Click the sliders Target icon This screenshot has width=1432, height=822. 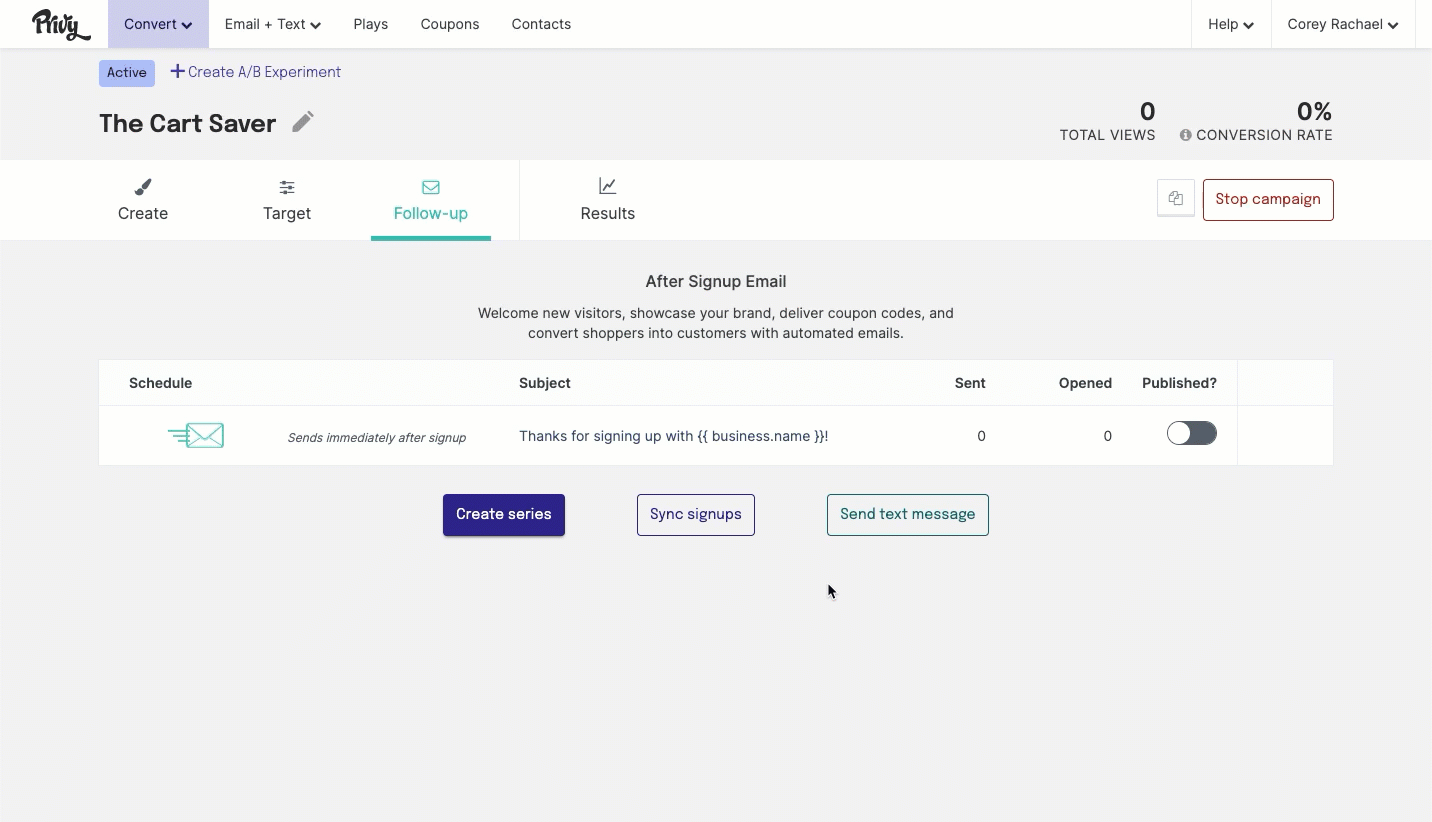click(x=287, y=187)
